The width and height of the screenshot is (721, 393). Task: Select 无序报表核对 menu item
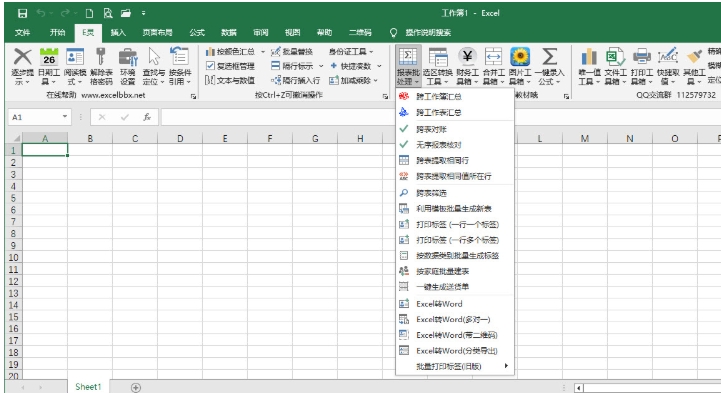(455, 145)
